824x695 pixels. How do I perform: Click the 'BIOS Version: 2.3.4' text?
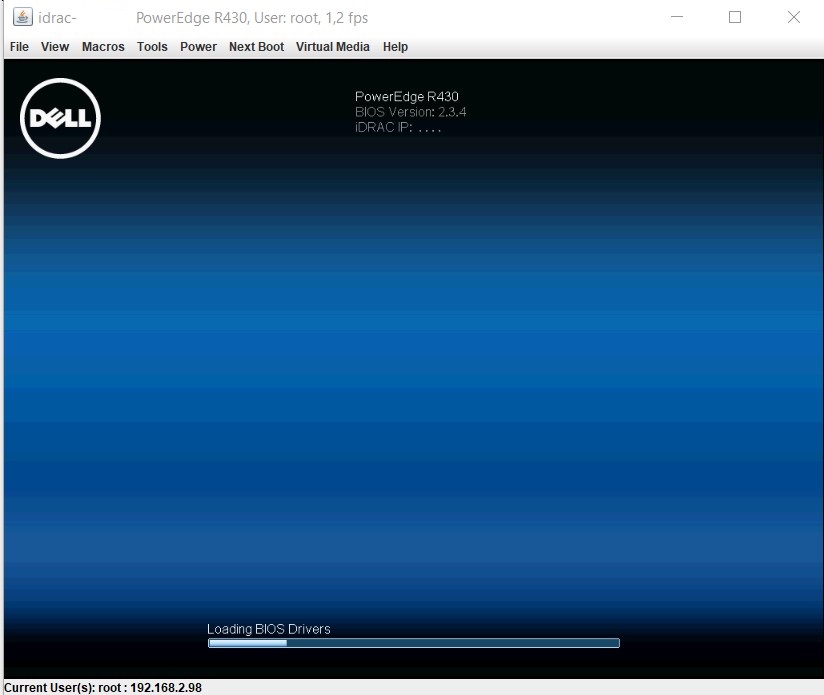pos(410,112)
